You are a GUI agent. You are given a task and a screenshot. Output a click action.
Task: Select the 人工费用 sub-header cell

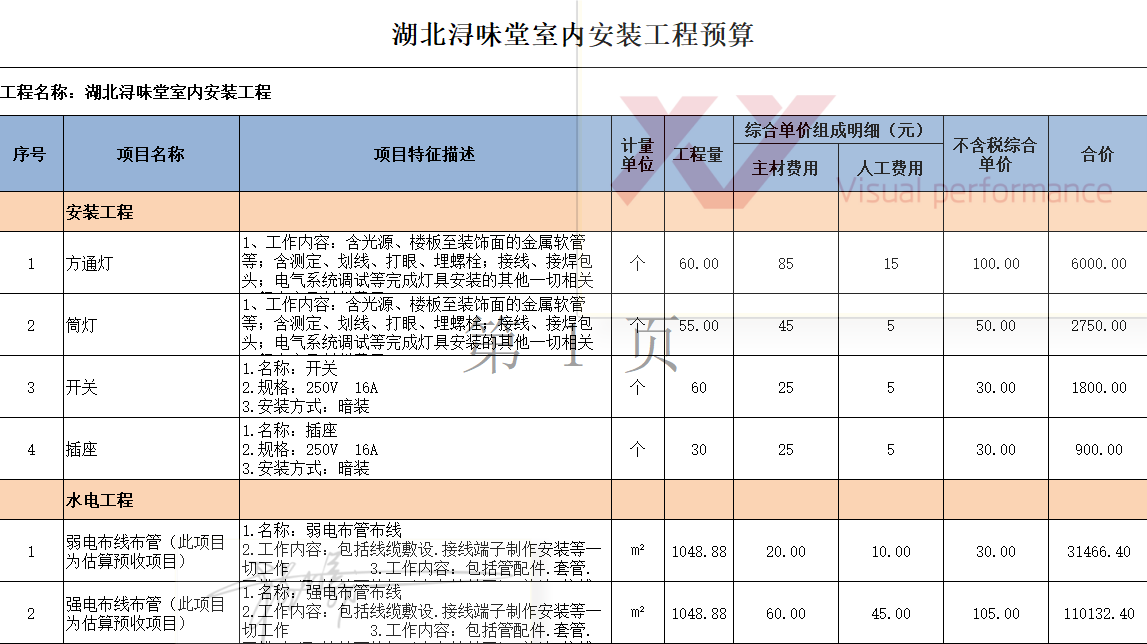pos(890,168)
